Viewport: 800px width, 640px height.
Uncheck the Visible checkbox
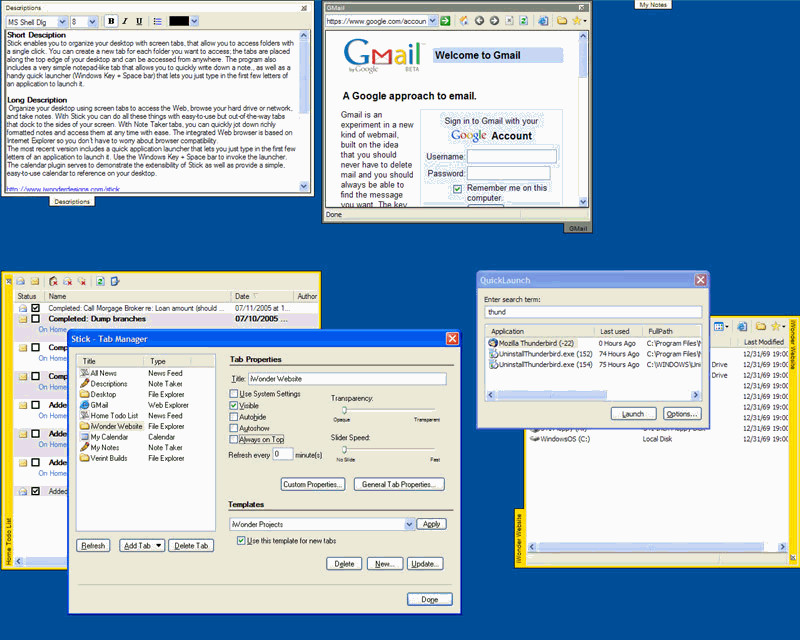[x=234, y=405]
